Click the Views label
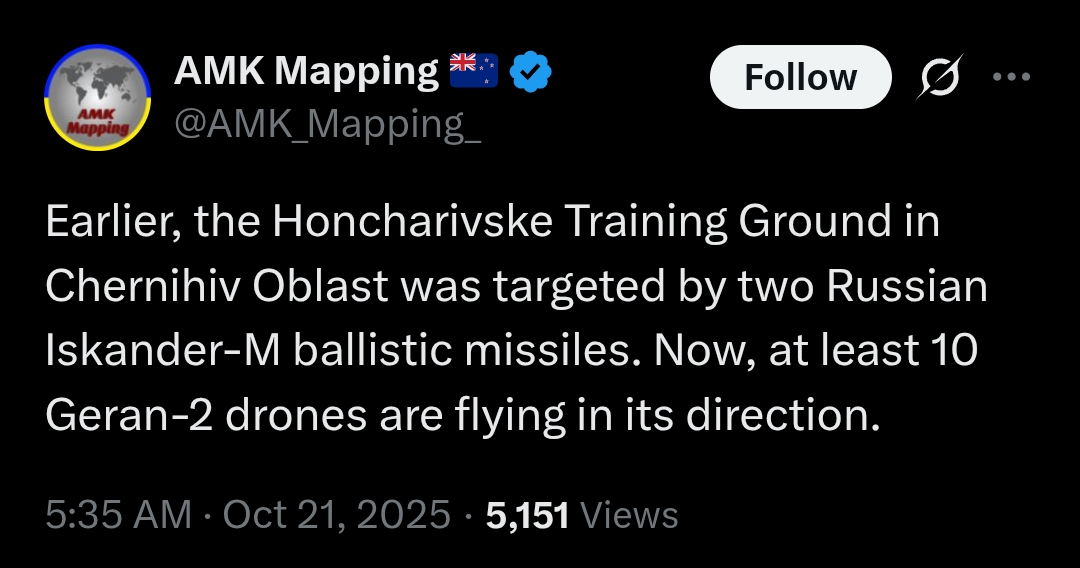This screenshot has width=1080, height=568. click(629, 515)
